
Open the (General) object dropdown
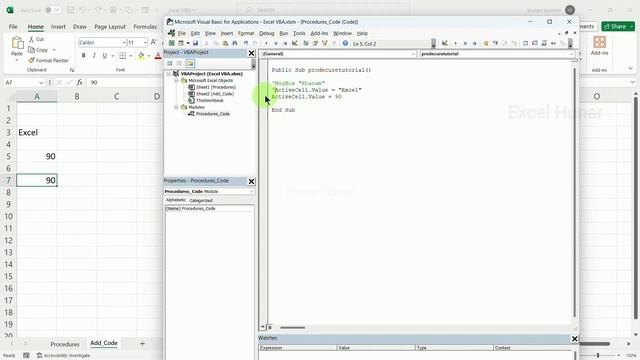(x=413, y=54)
